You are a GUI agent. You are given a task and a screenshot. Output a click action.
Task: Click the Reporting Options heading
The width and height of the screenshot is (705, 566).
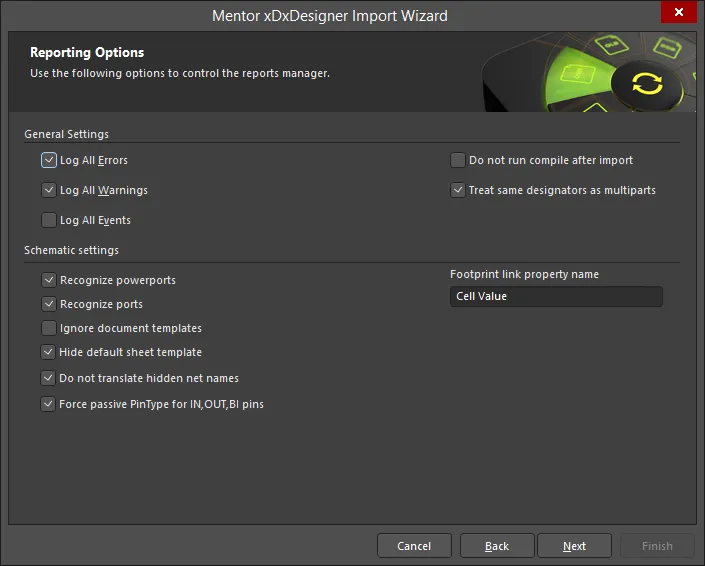(87, 53)
